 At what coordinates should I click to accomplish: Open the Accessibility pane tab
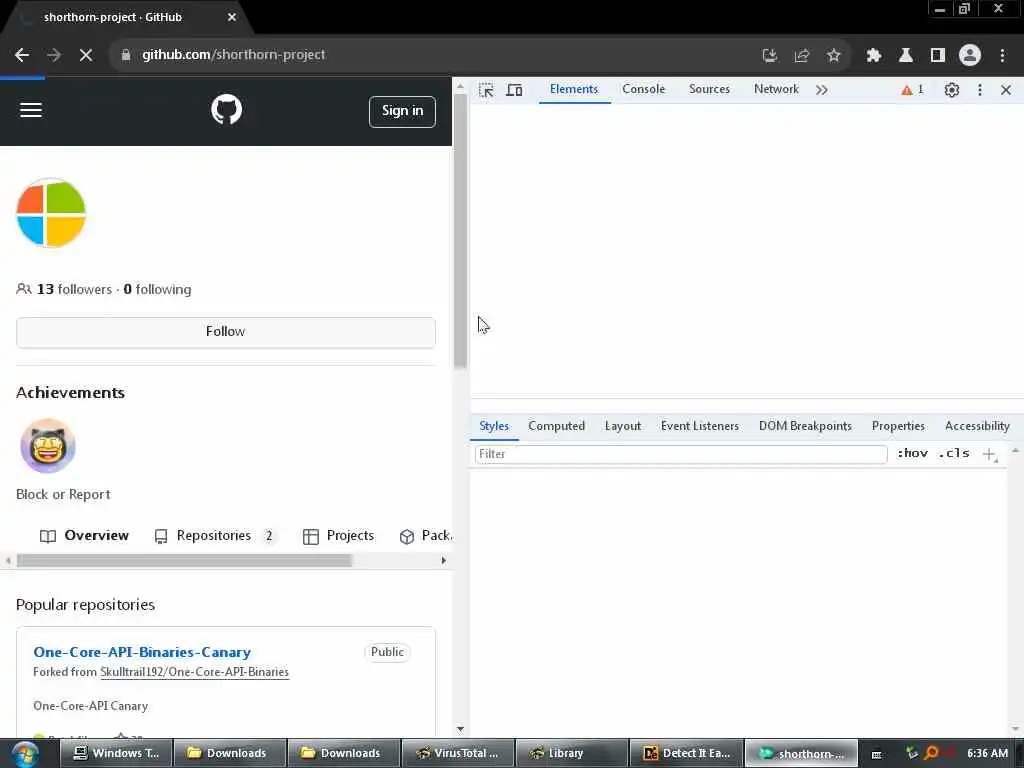click(x=977, y=426)
